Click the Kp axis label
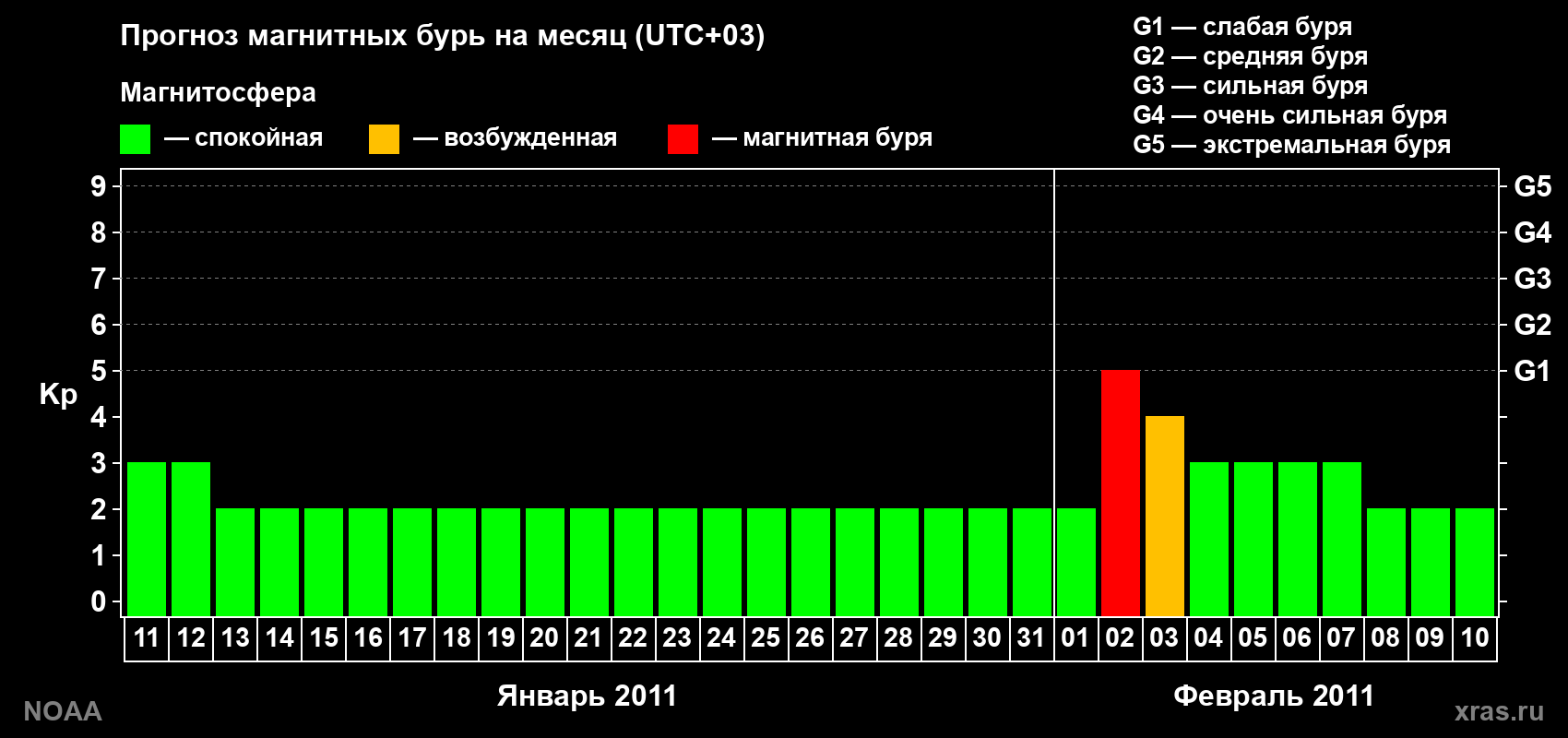1568x738 pixels. 58,395
